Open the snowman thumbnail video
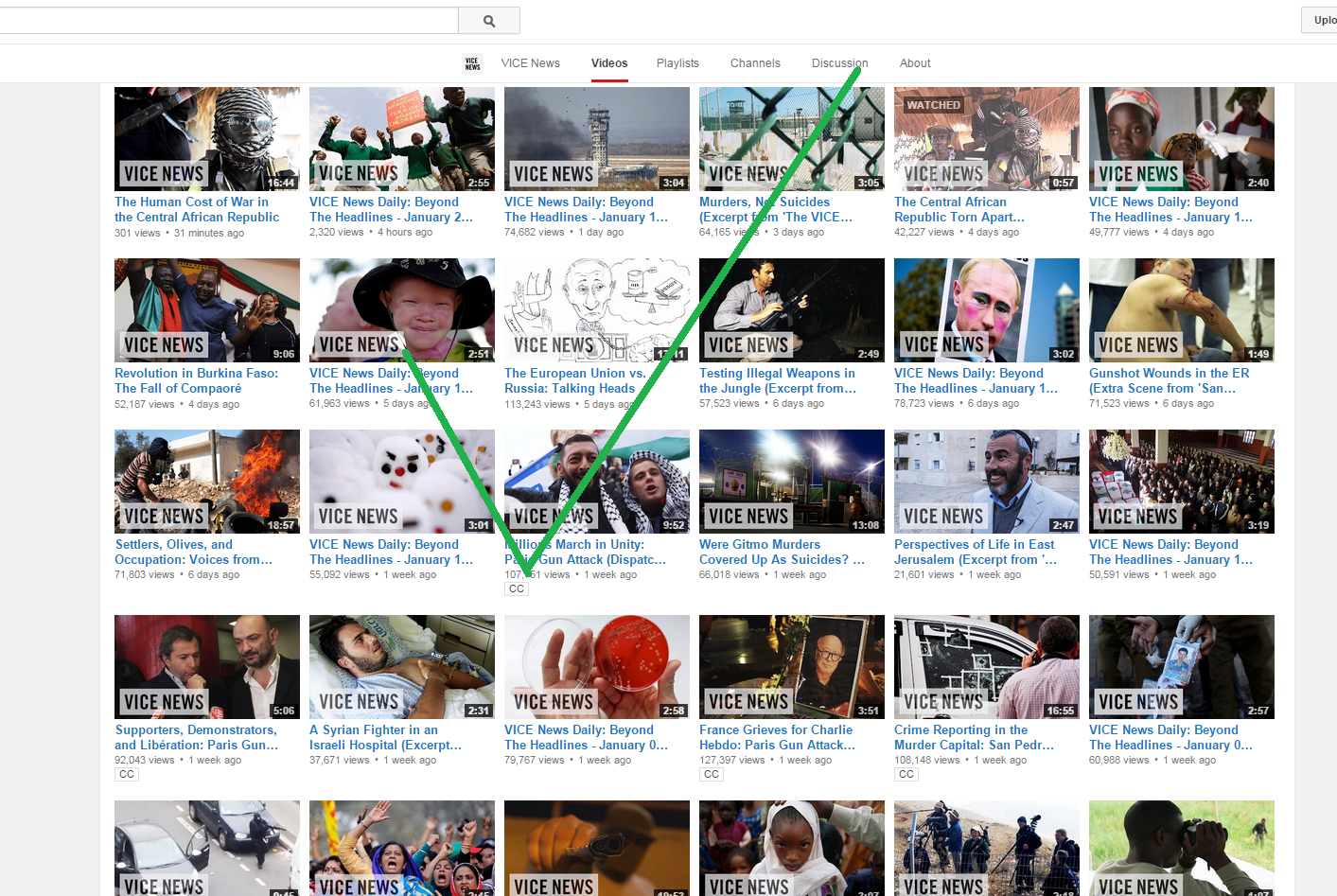This screenshot has height=896, width=1337. click(401, 482)
